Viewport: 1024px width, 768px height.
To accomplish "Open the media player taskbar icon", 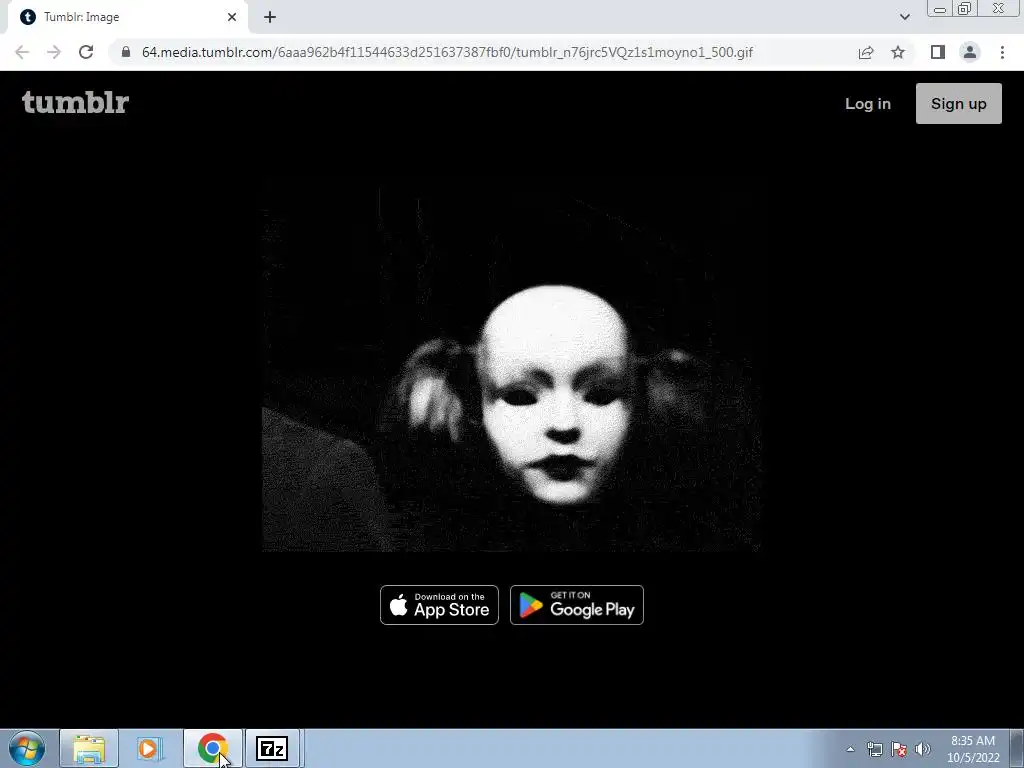I will click(x=149, y=748).
